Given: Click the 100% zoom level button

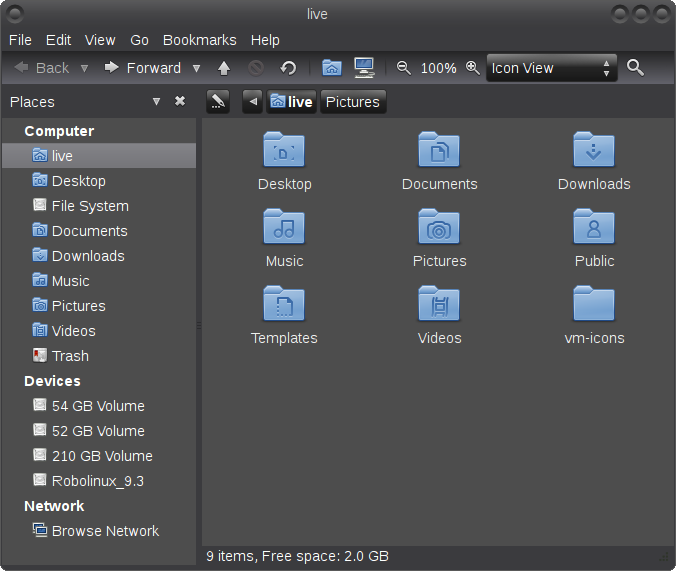Looking at the screenshot, I should point(438,68).
